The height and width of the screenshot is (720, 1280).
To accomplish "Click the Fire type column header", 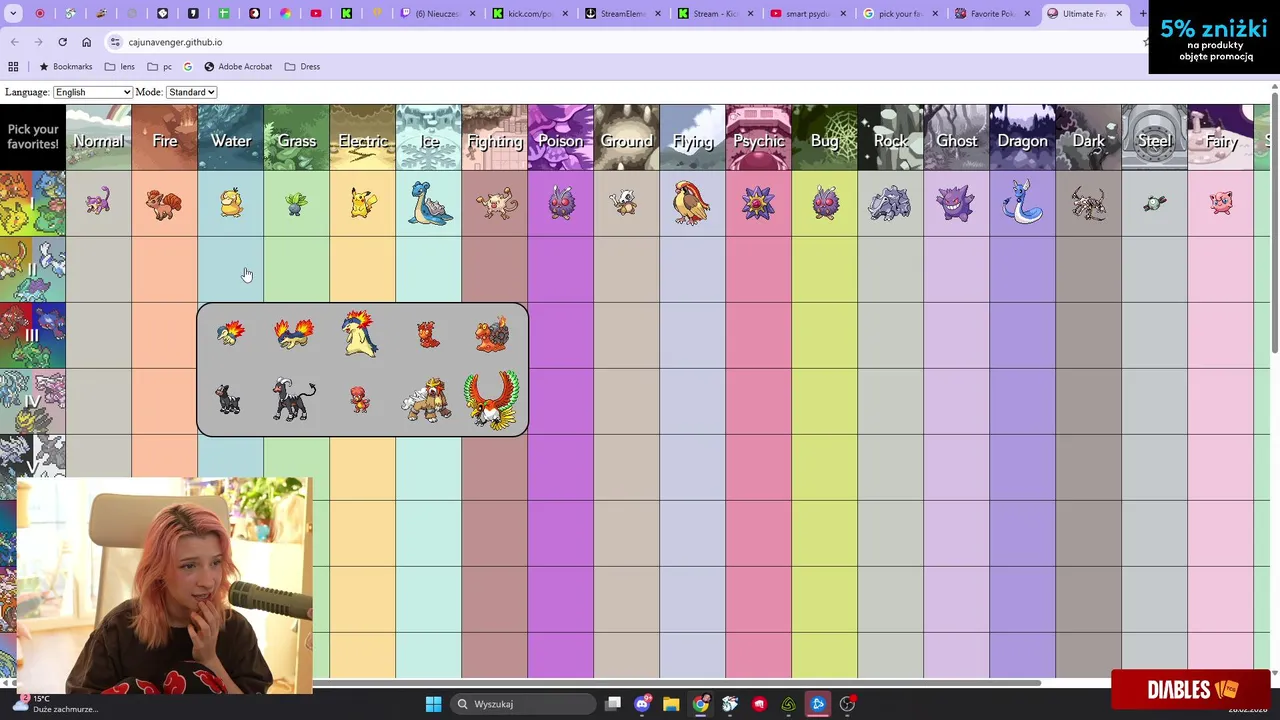I will pos(165,137).
